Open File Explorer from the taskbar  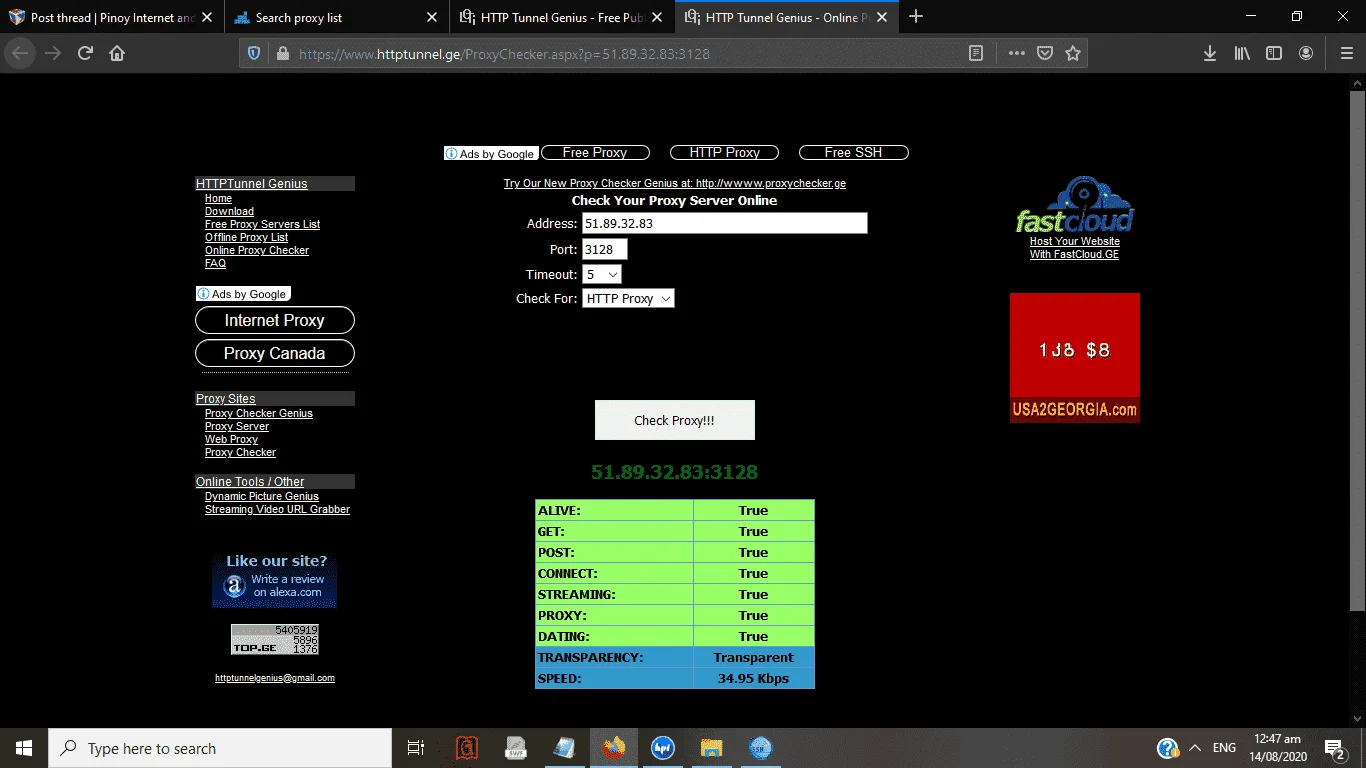711,748
